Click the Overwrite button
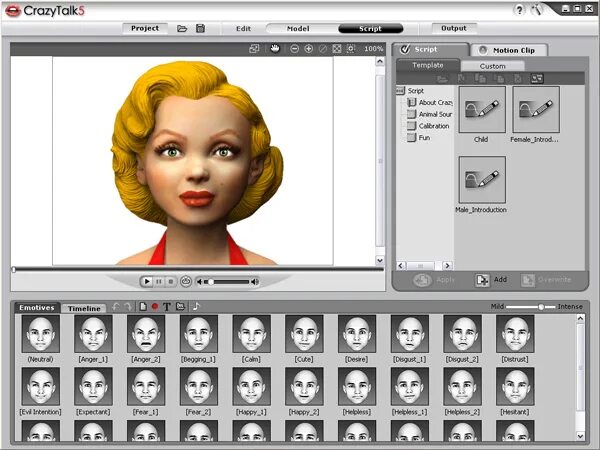Screen dimensions: 600x450 (546, 280)
